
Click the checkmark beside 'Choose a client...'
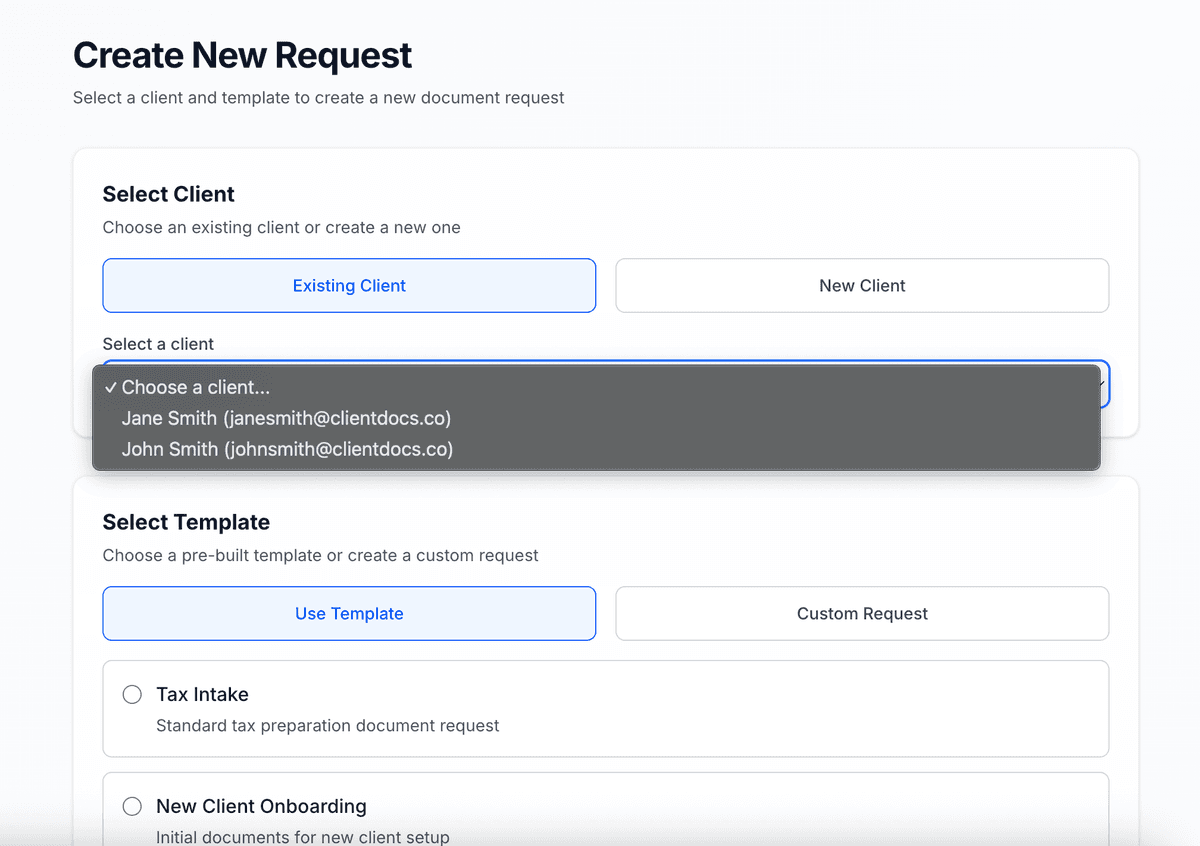(112, 387)
